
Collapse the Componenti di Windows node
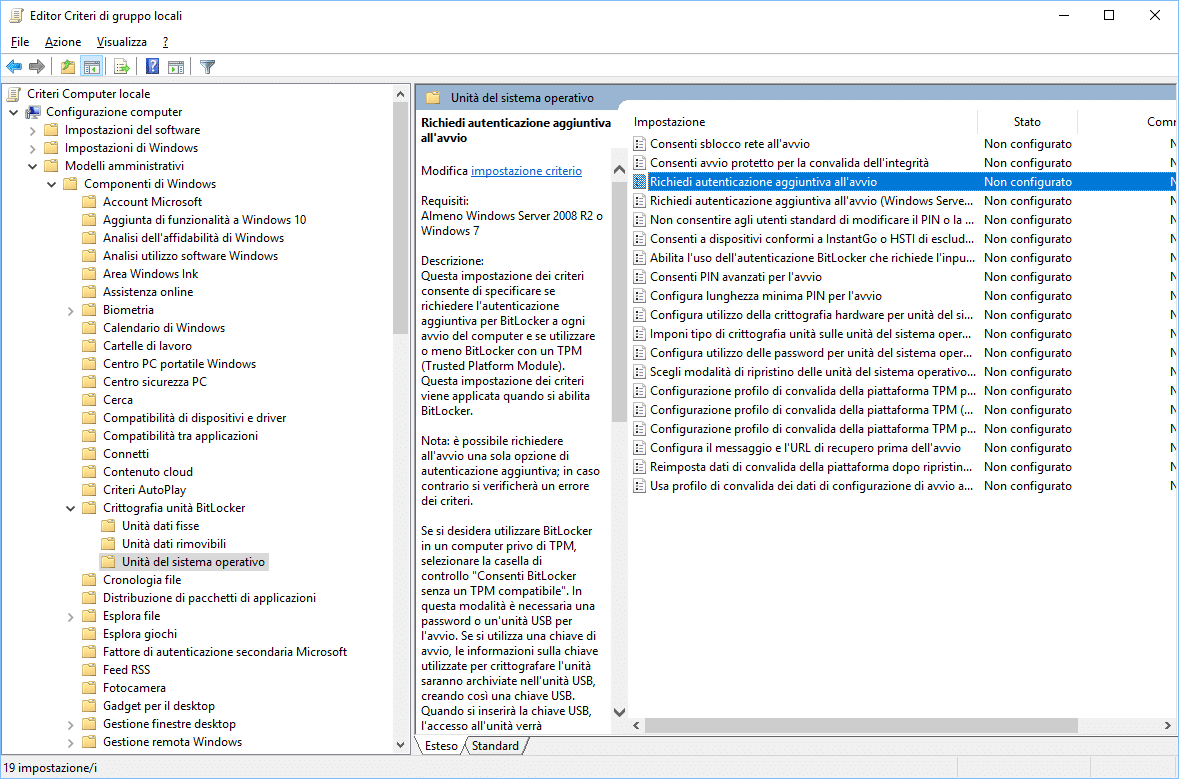[x=51, y=184]
